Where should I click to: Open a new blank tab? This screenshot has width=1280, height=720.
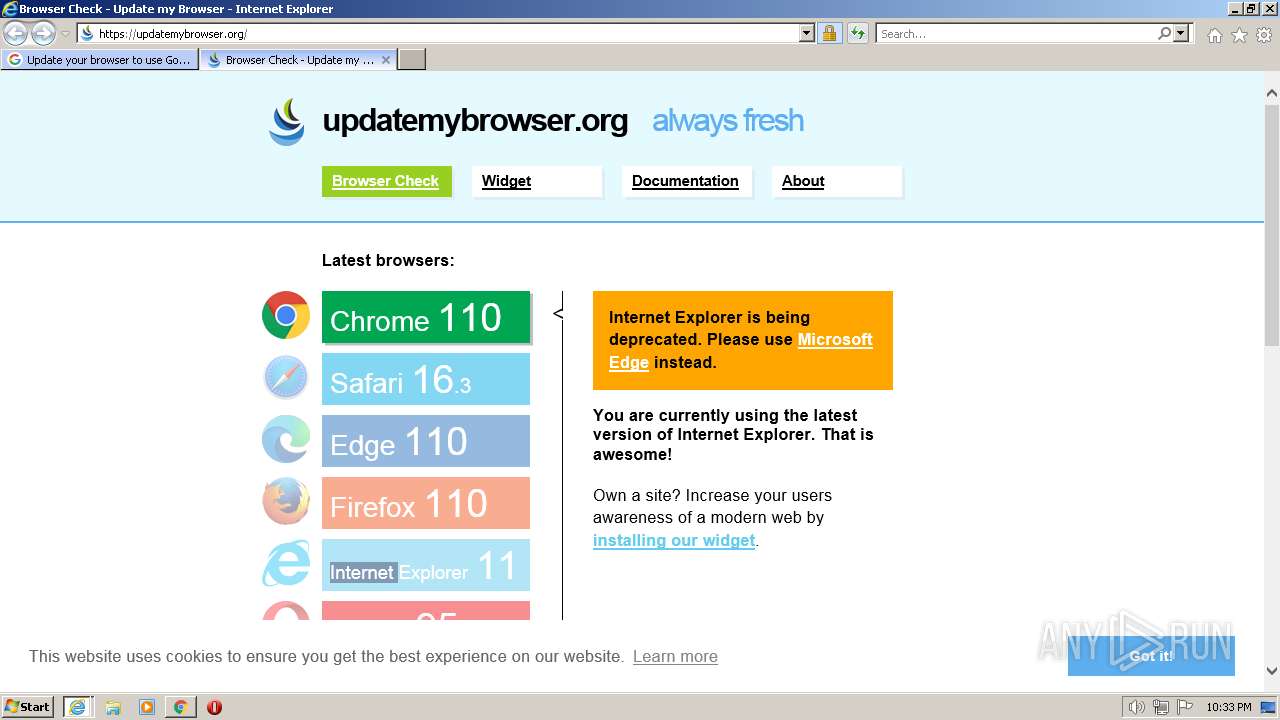pyautogui.click(x=412, y=59)
